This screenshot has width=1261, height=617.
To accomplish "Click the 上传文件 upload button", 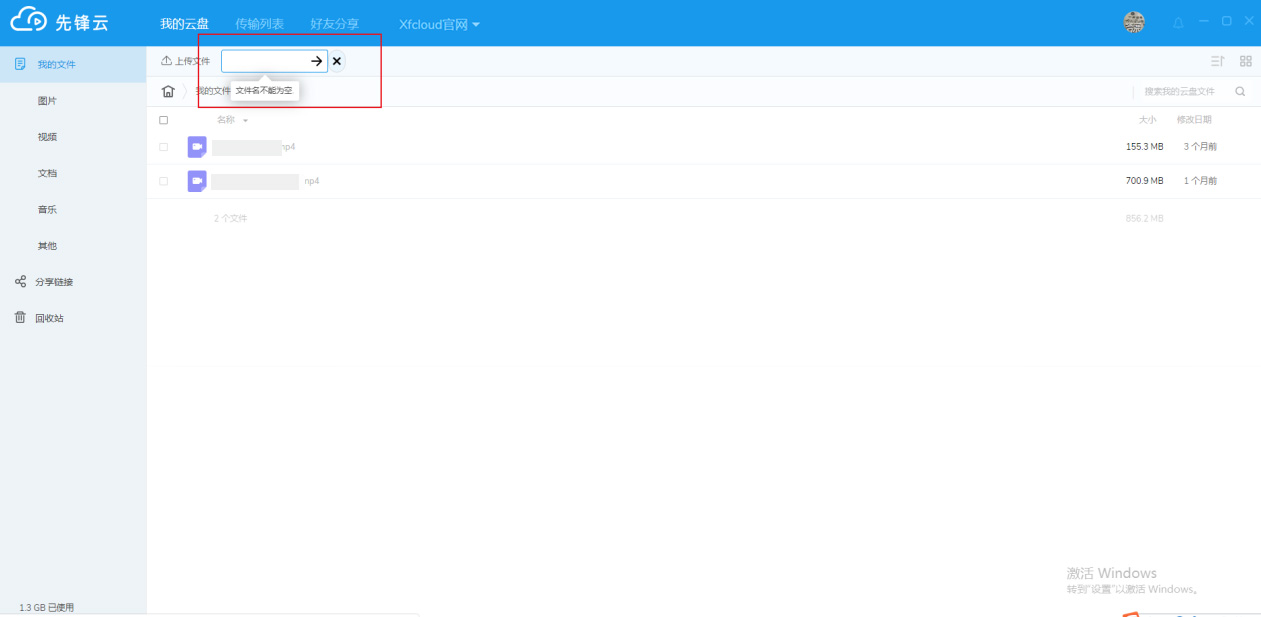I will [186, 61].
